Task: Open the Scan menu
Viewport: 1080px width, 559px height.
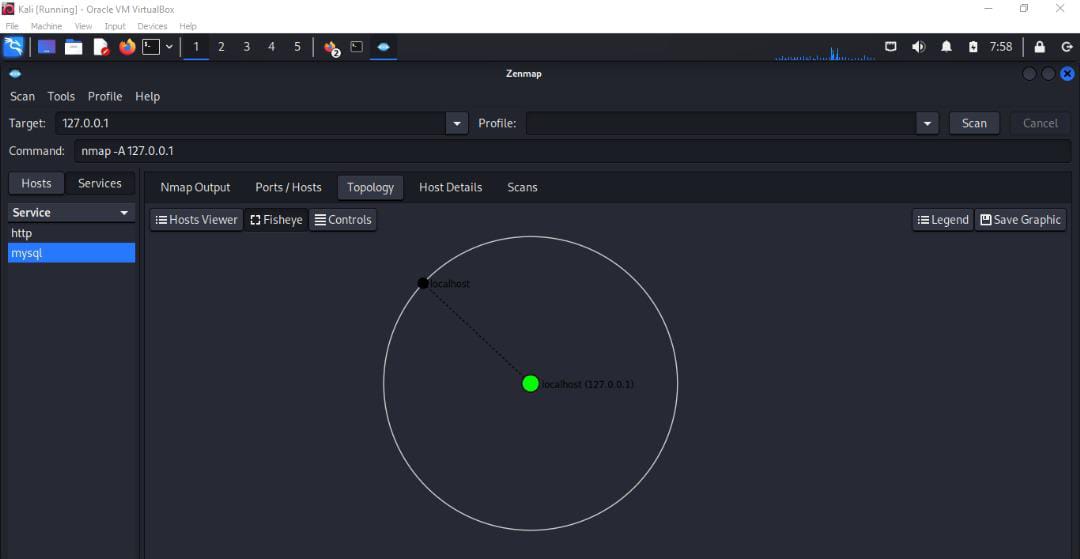Action: tap(22, 96)
